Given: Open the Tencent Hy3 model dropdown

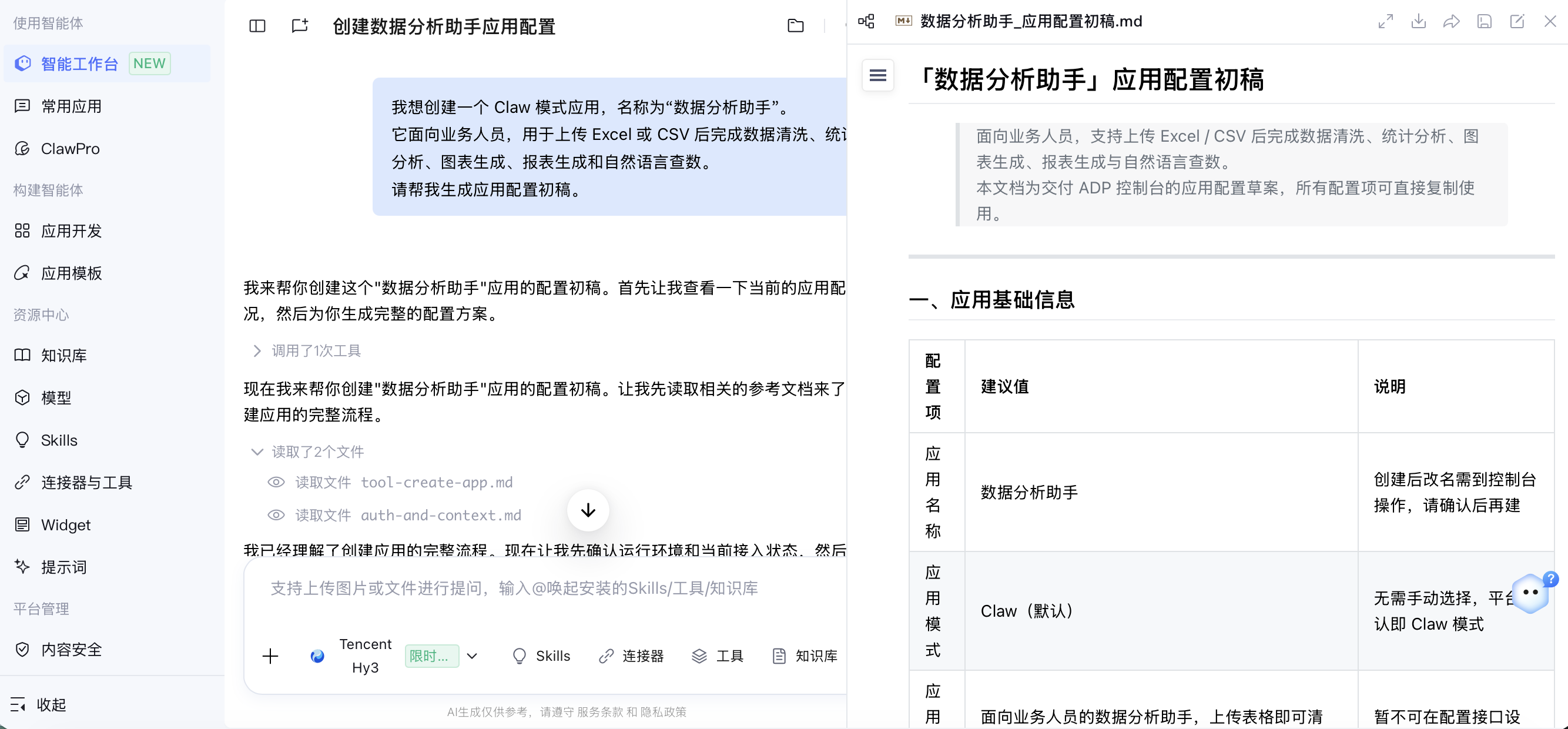Looking at the screenshot, I should point(394,656).
